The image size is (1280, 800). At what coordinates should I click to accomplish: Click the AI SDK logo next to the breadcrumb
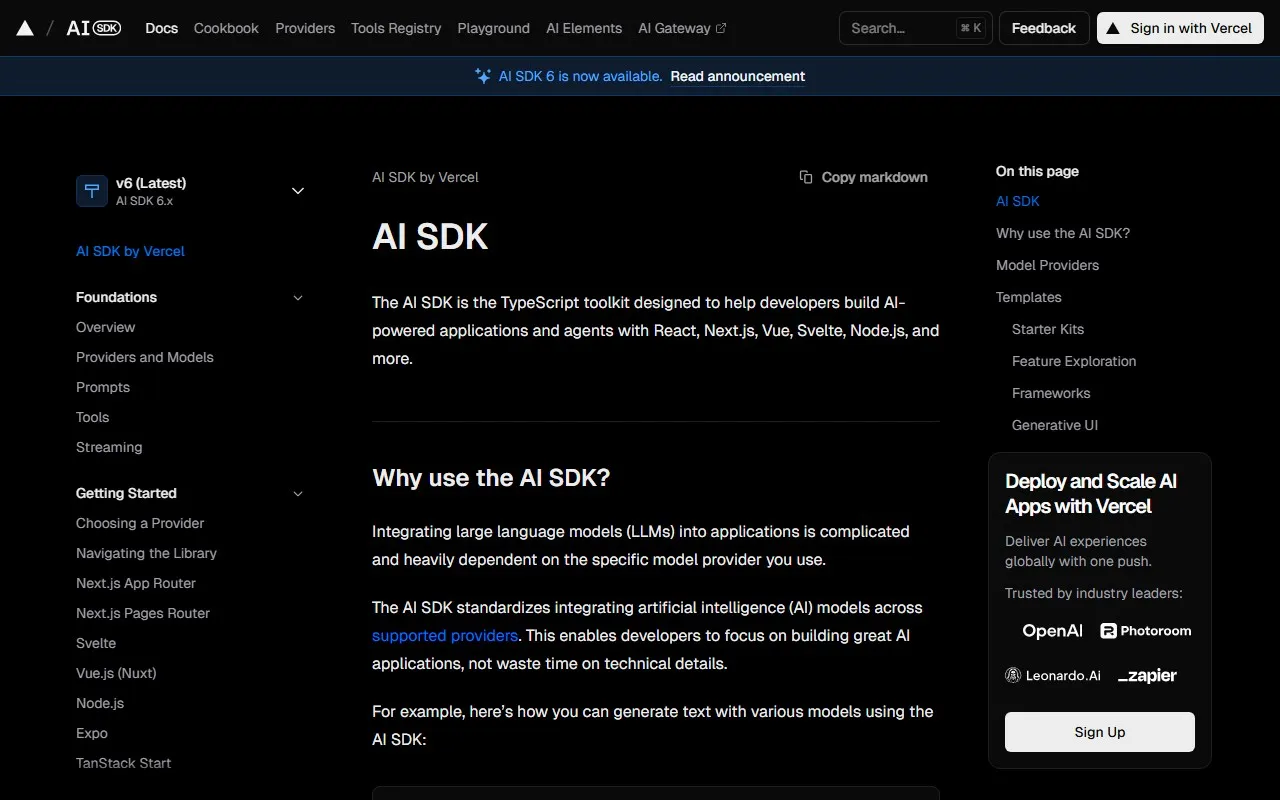pos(93,28)
